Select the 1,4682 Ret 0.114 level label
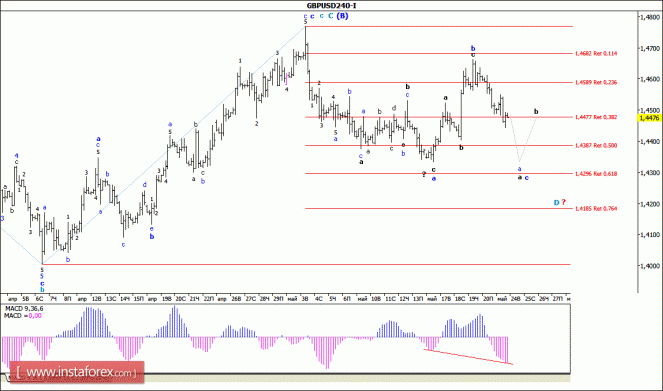The height and width of the screenshot is (391, 663). coord(596,54)
